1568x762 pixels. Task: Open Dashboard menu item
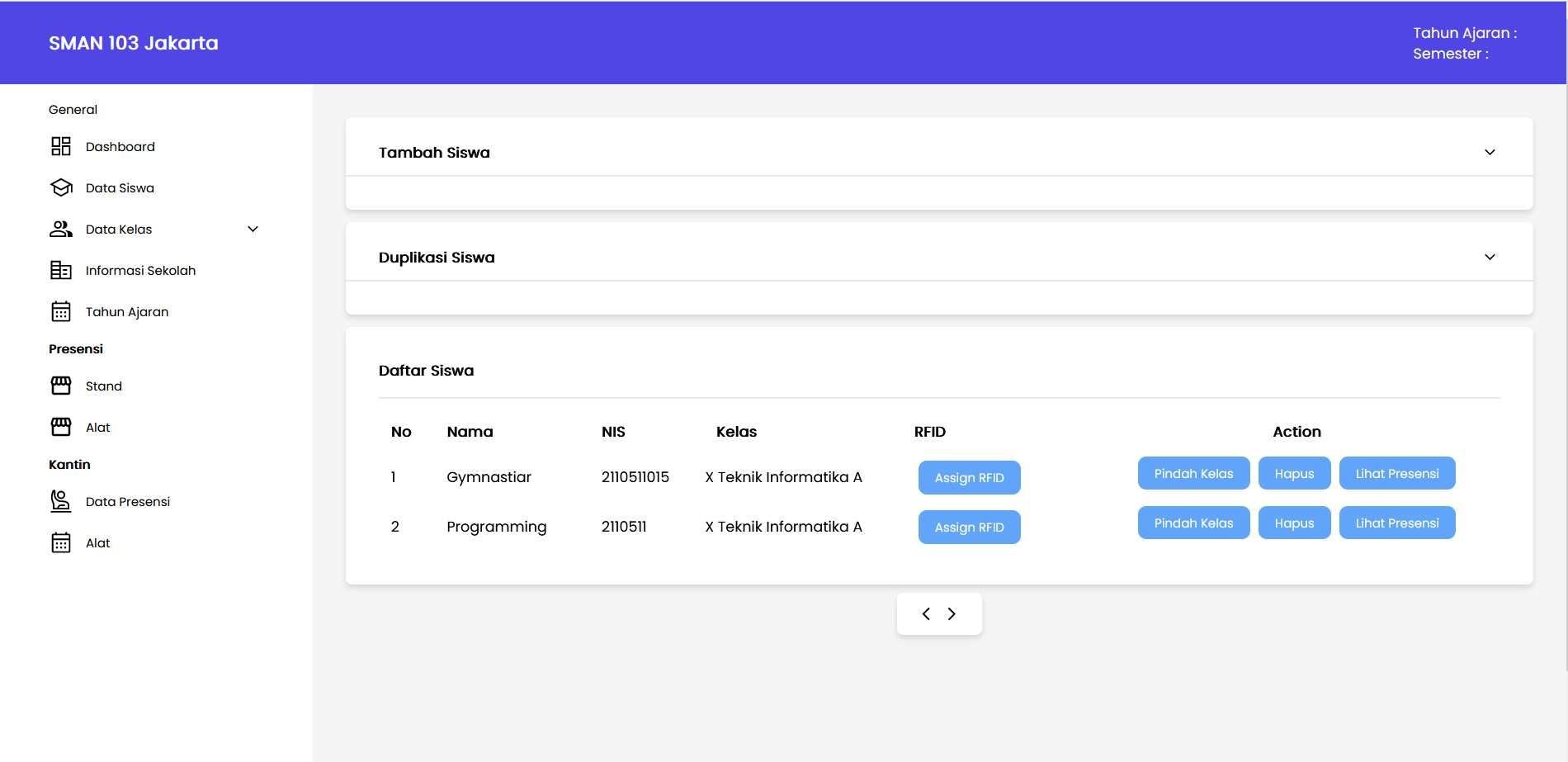(120, 146)
